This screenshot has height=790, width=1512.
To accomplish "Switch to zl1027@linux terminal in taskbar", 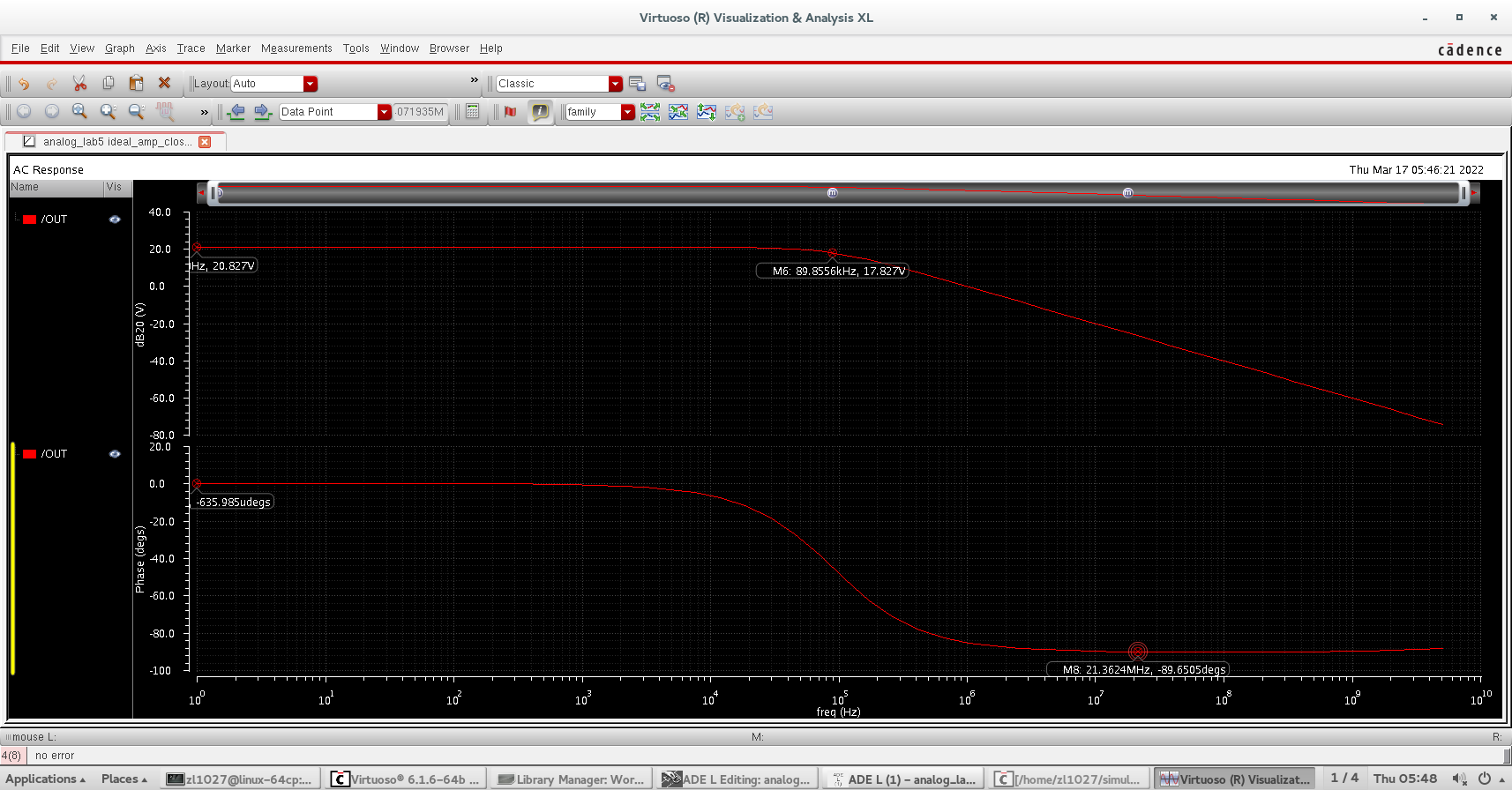I will [x=239, y=779].
